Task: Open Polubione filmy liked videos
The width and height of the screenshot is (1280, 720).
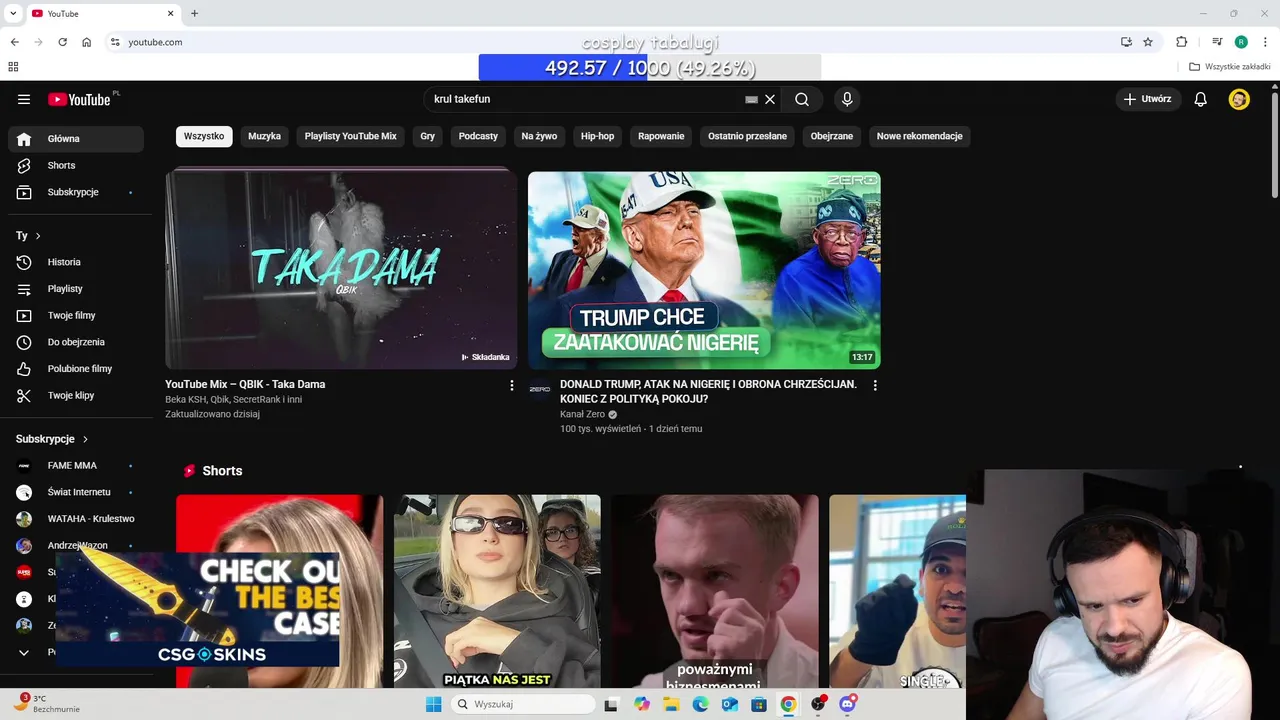Action: [x=76, y=369]
